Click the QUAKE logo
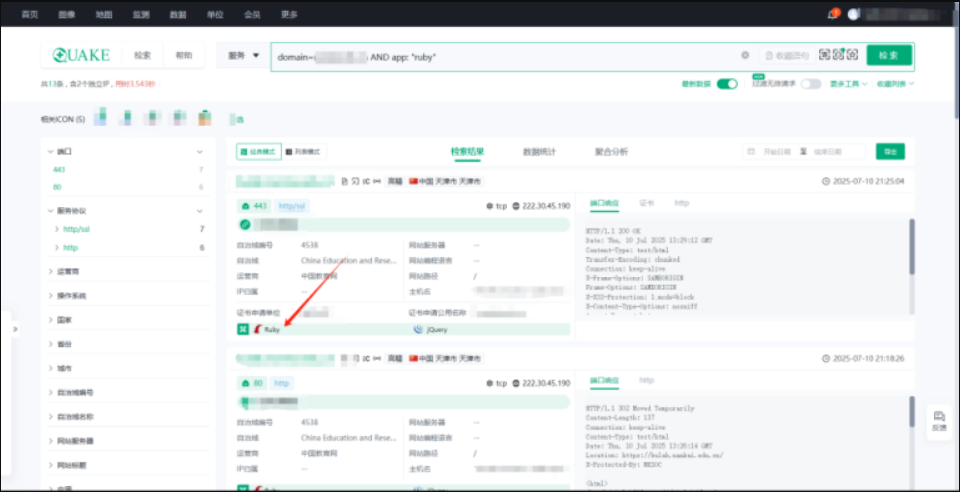 click(x=80, y=55)
